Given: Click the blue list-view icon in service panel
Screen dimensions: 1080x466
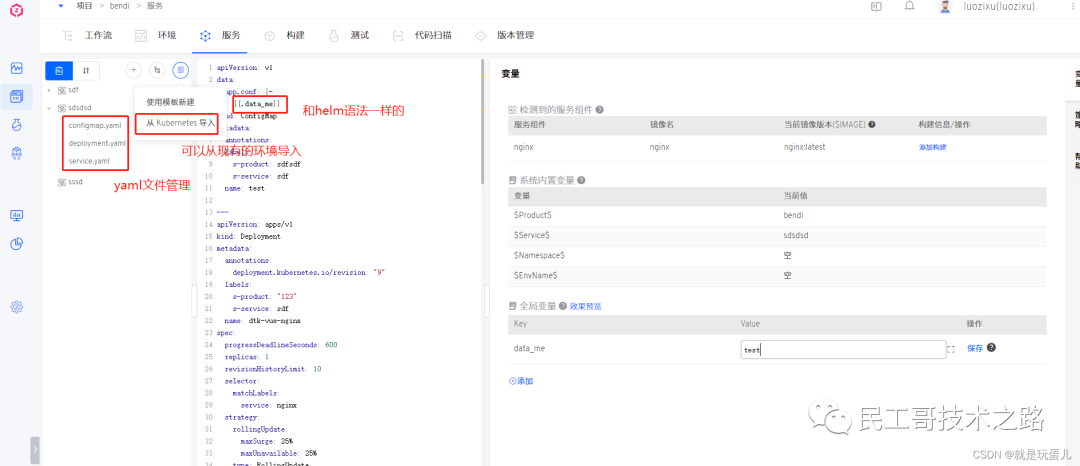Looking at the screenshot, I should 59,70.
